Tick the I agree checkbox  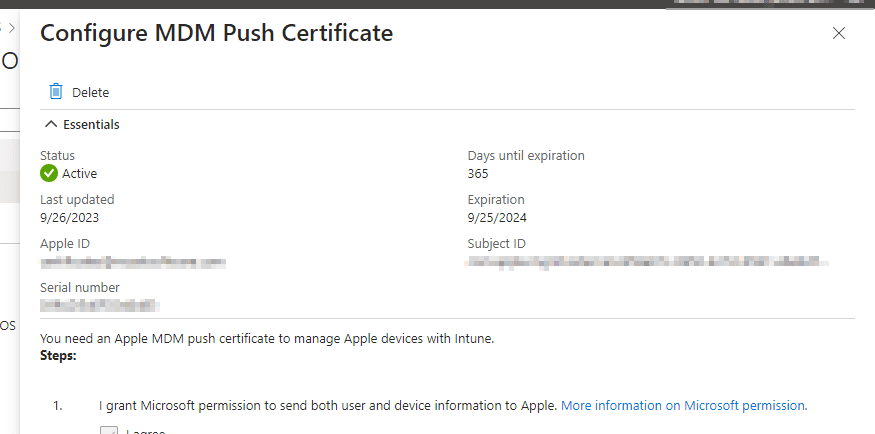coord(109,431)
